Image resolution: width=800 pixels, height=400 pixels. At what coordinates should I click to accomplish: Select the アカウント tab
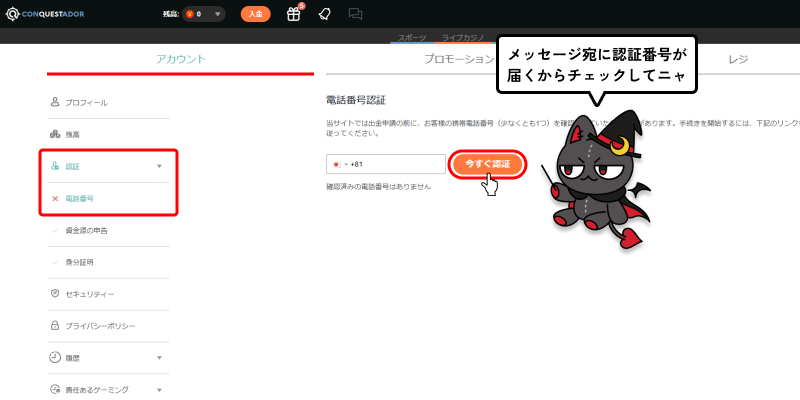tap(181, 59)
